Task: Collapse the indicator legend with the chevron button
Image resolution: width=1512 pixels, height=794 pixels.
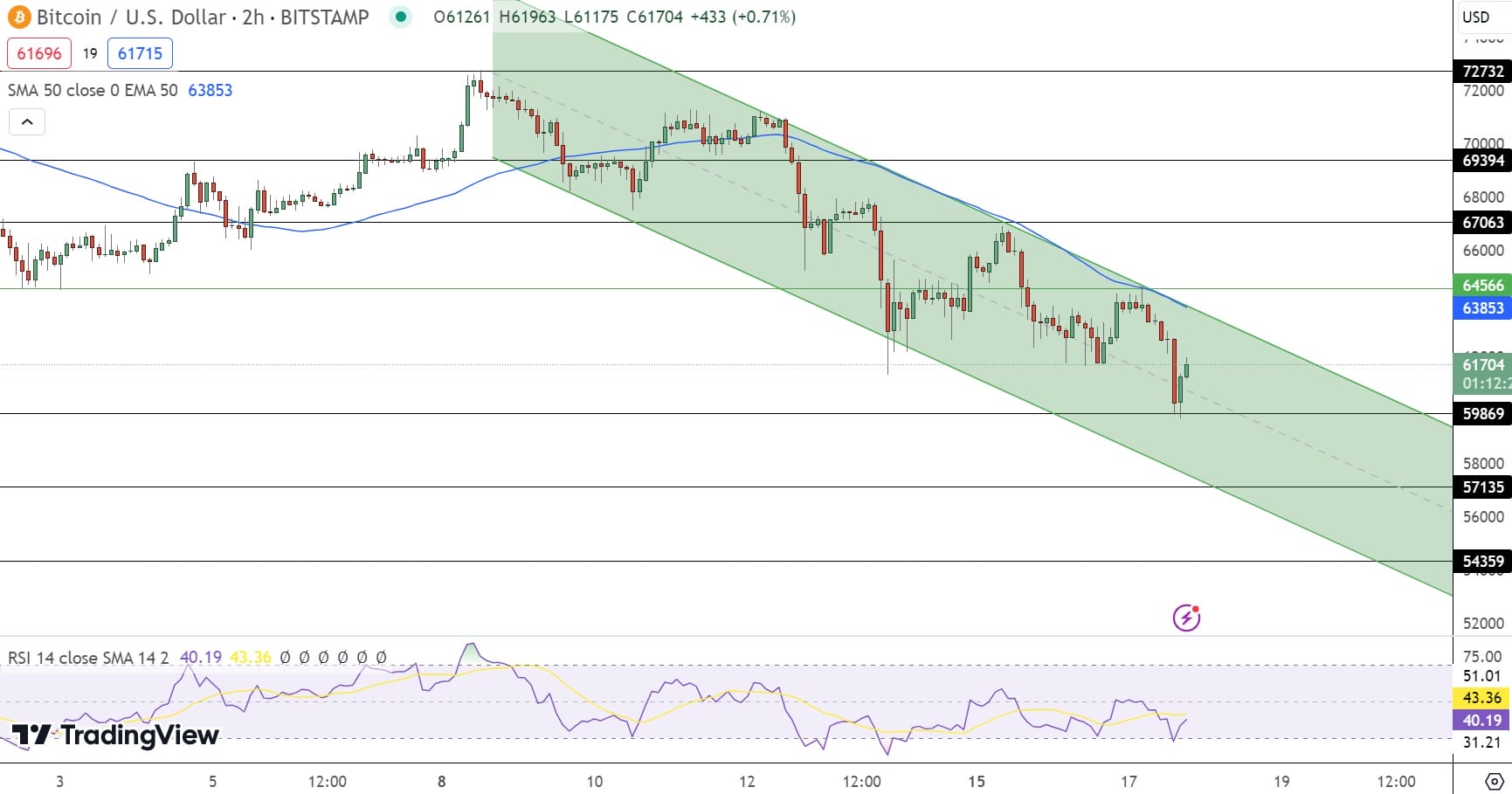Action: tap(27, 121)
